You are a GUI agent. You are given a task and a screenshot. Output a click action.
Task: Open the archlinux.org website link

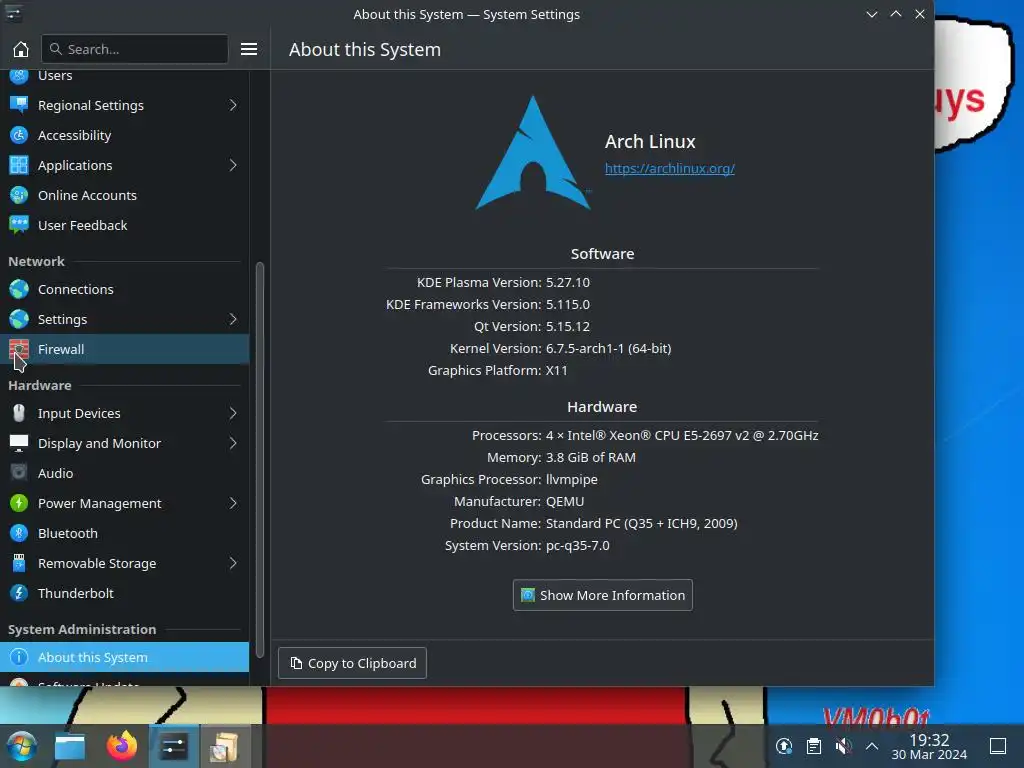[x=669, y=168]
